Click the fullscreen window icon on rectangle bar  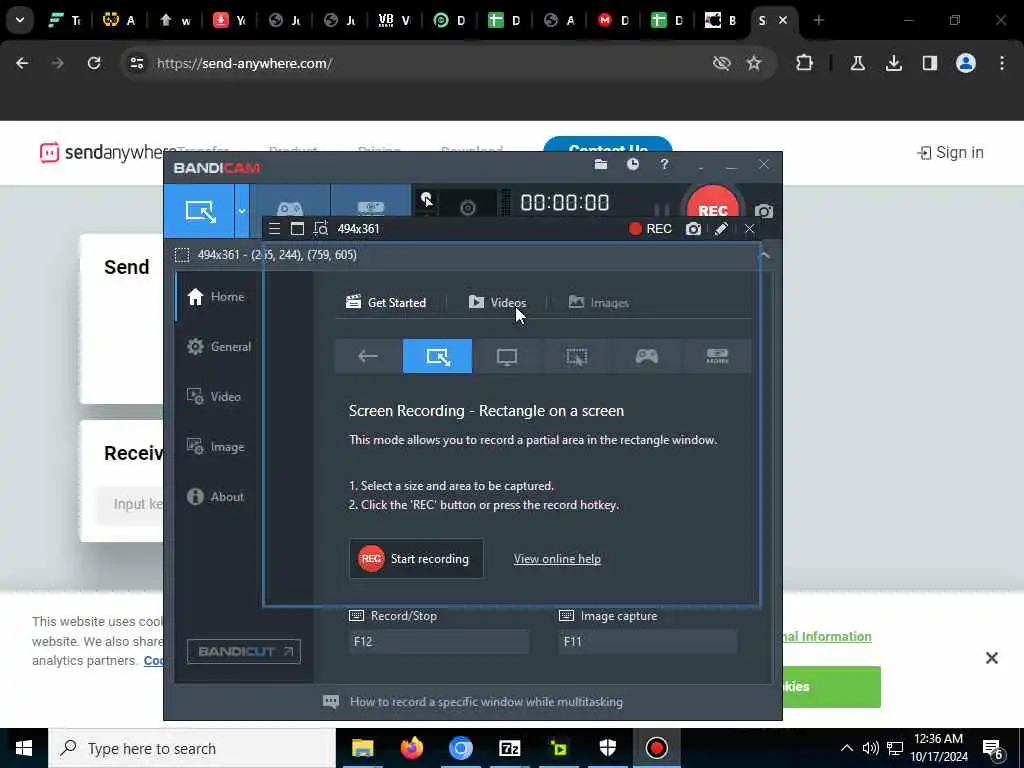[297, 229]
